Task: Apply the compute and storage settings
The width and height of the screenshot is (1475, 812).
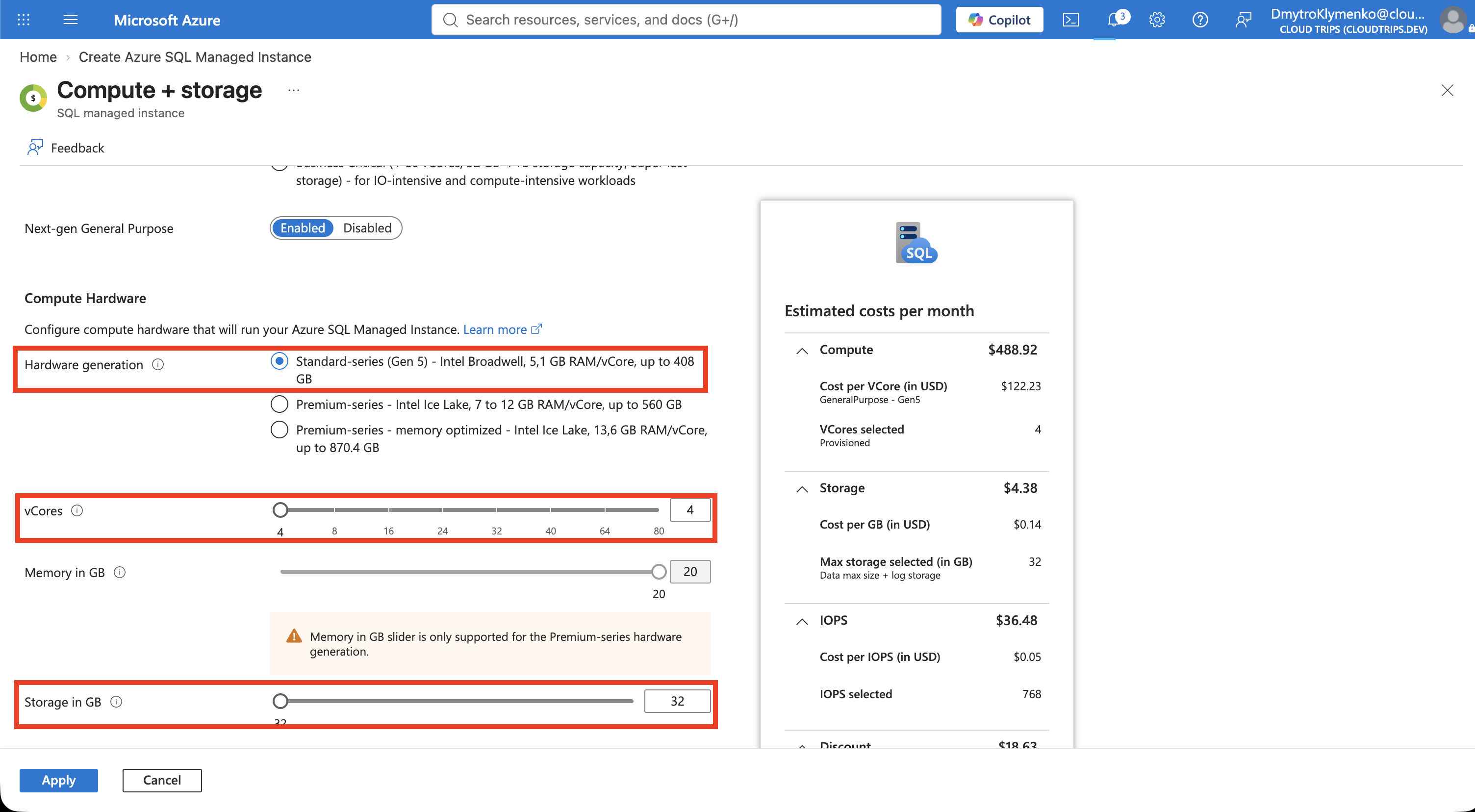Action: tap(58, 780)
